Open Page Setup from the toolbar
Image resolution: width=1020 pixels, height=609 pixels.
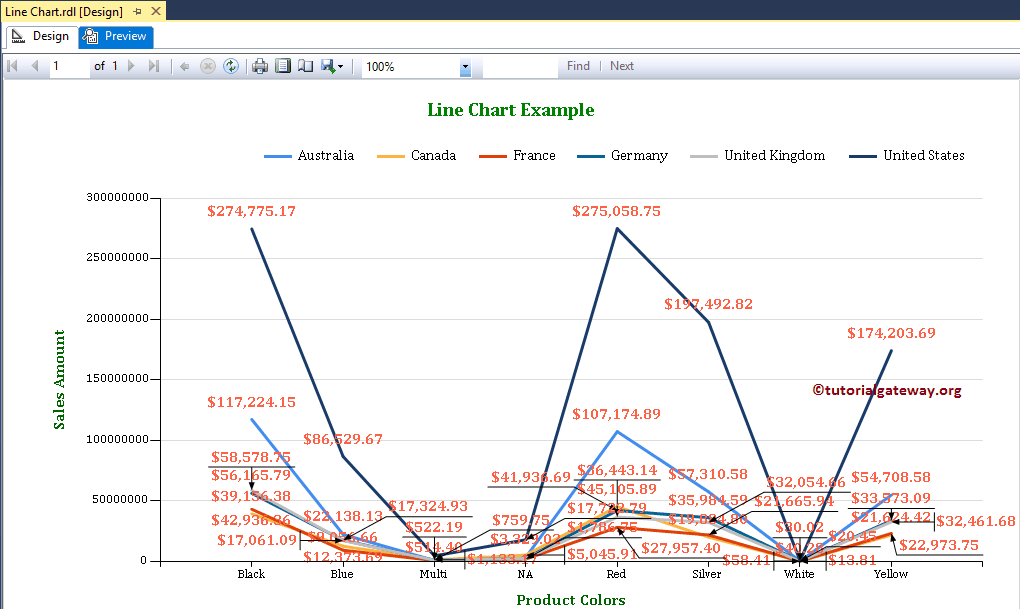coord(304,66)
